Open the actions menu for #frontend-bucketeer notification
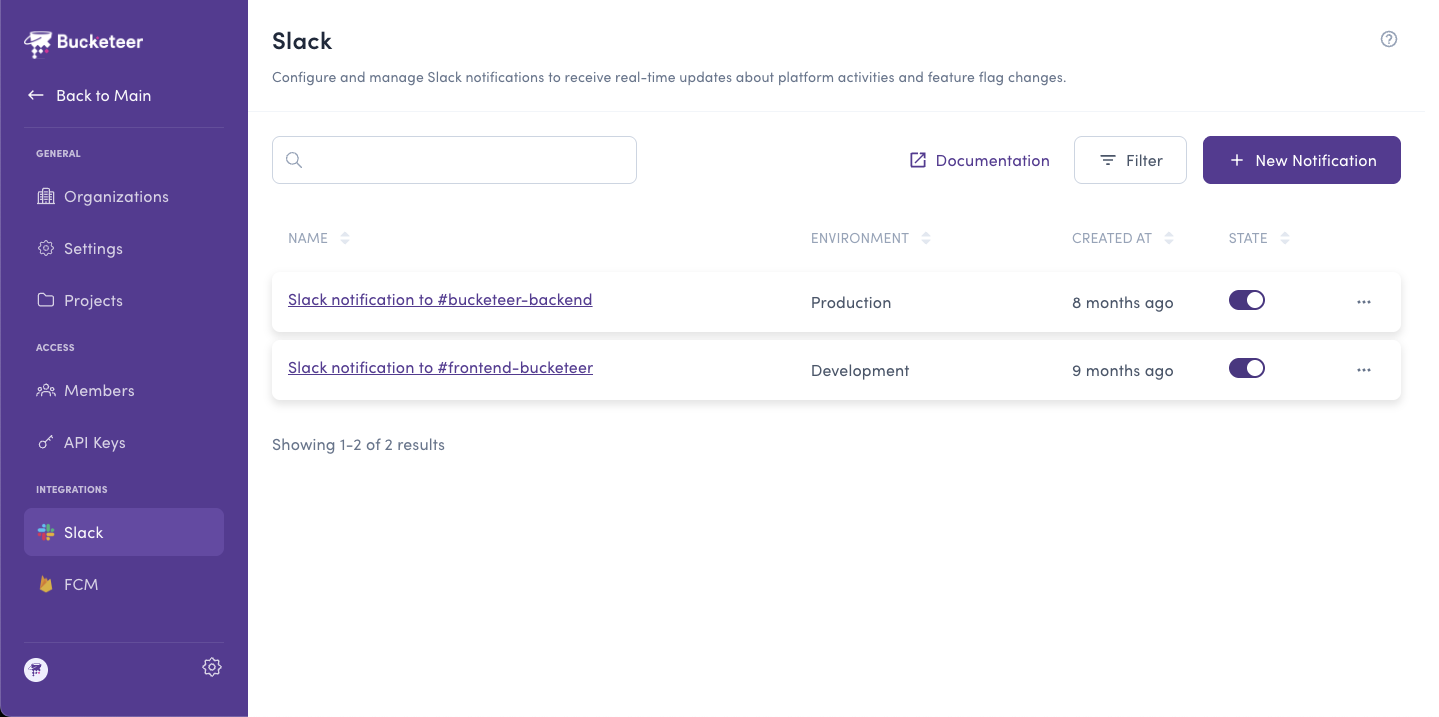 [x=1364, y=369]
